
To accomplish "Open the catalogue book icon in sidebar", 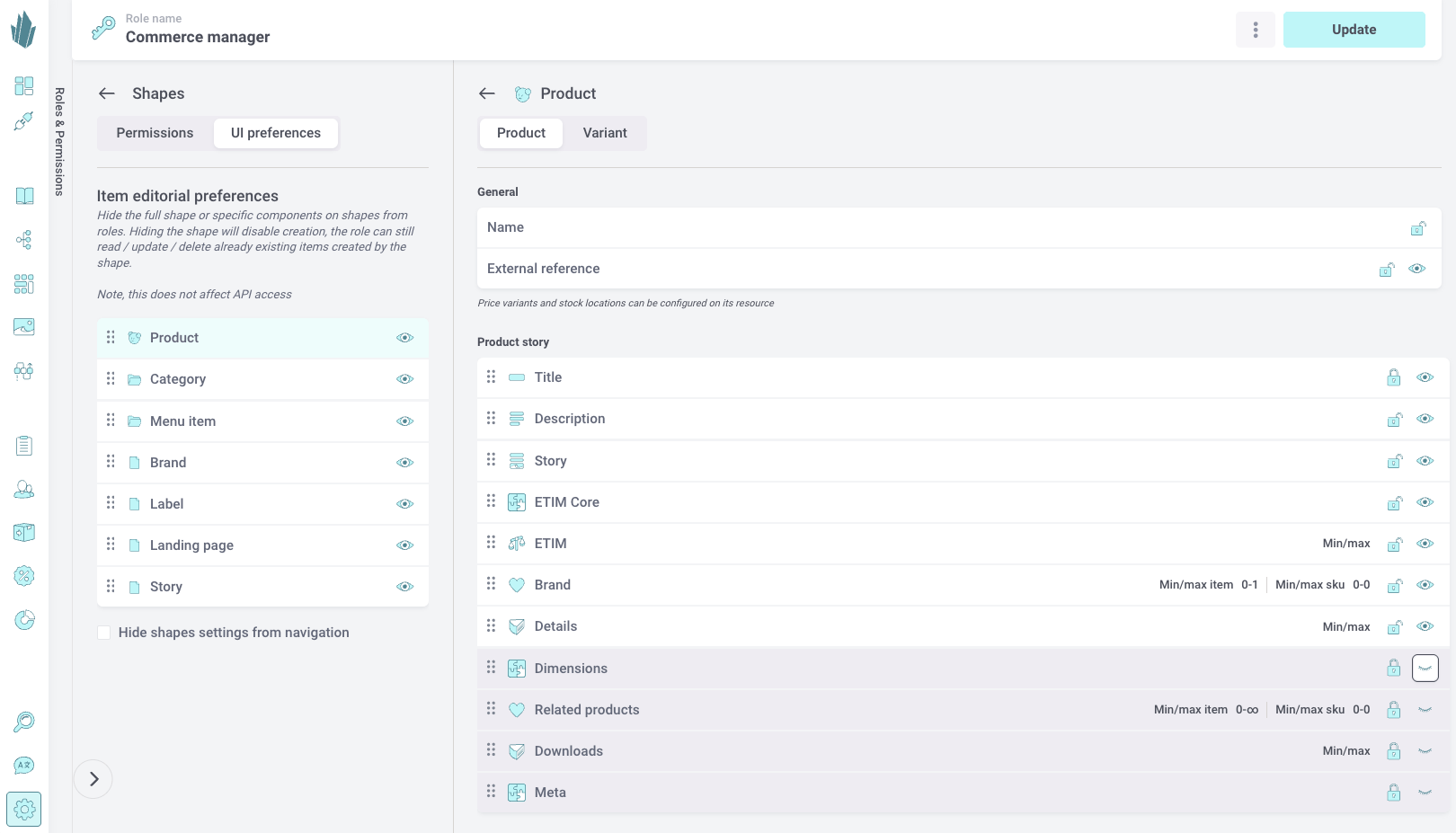I will (24, 196).
